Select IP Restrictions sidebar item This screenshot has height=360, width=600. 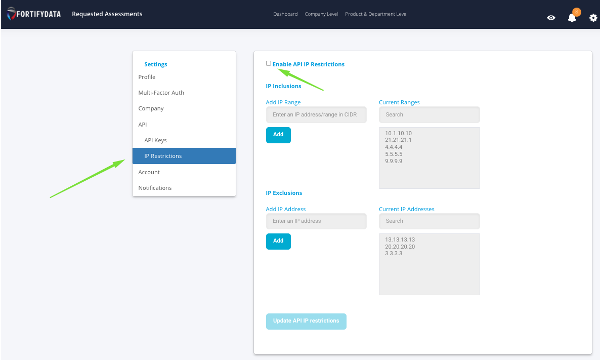184,156
